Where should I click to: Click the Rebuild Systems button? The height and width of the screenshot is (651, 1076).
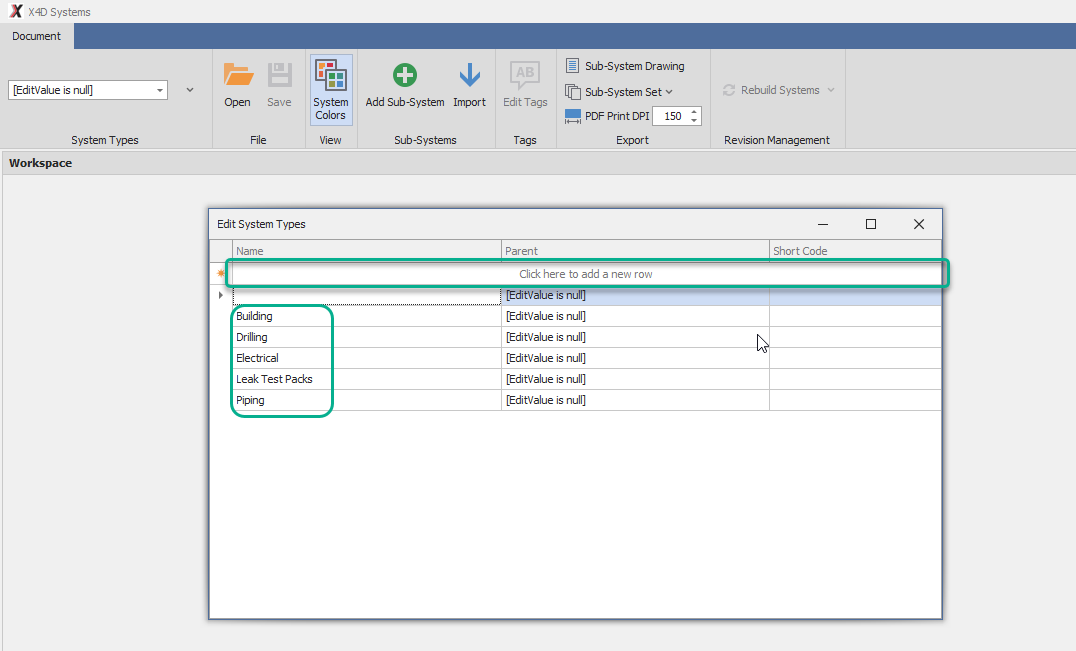click(779, 90)
